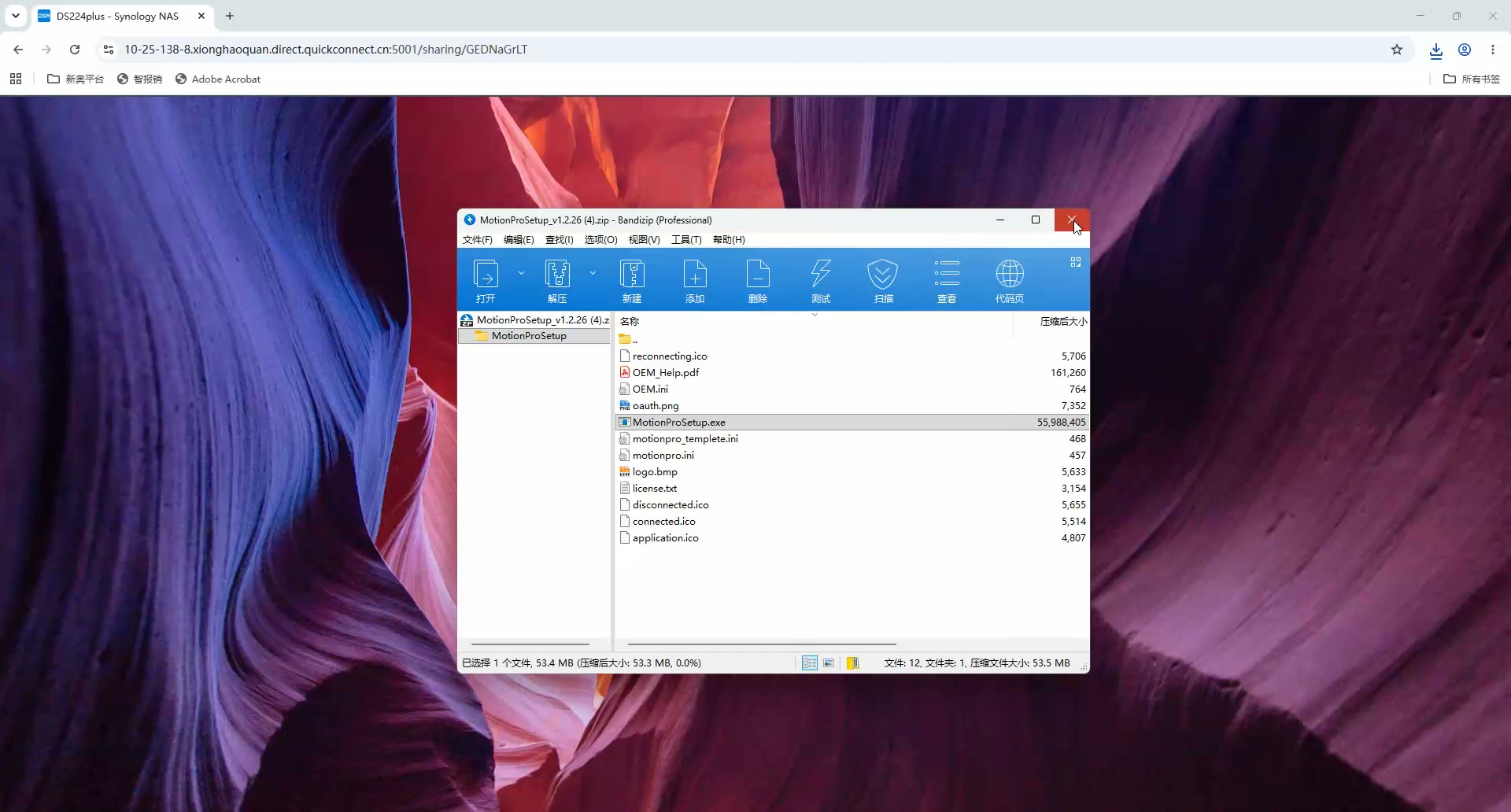Select MotionProSetup folder in the tree
1511x812 pixels.
point(529,336)
